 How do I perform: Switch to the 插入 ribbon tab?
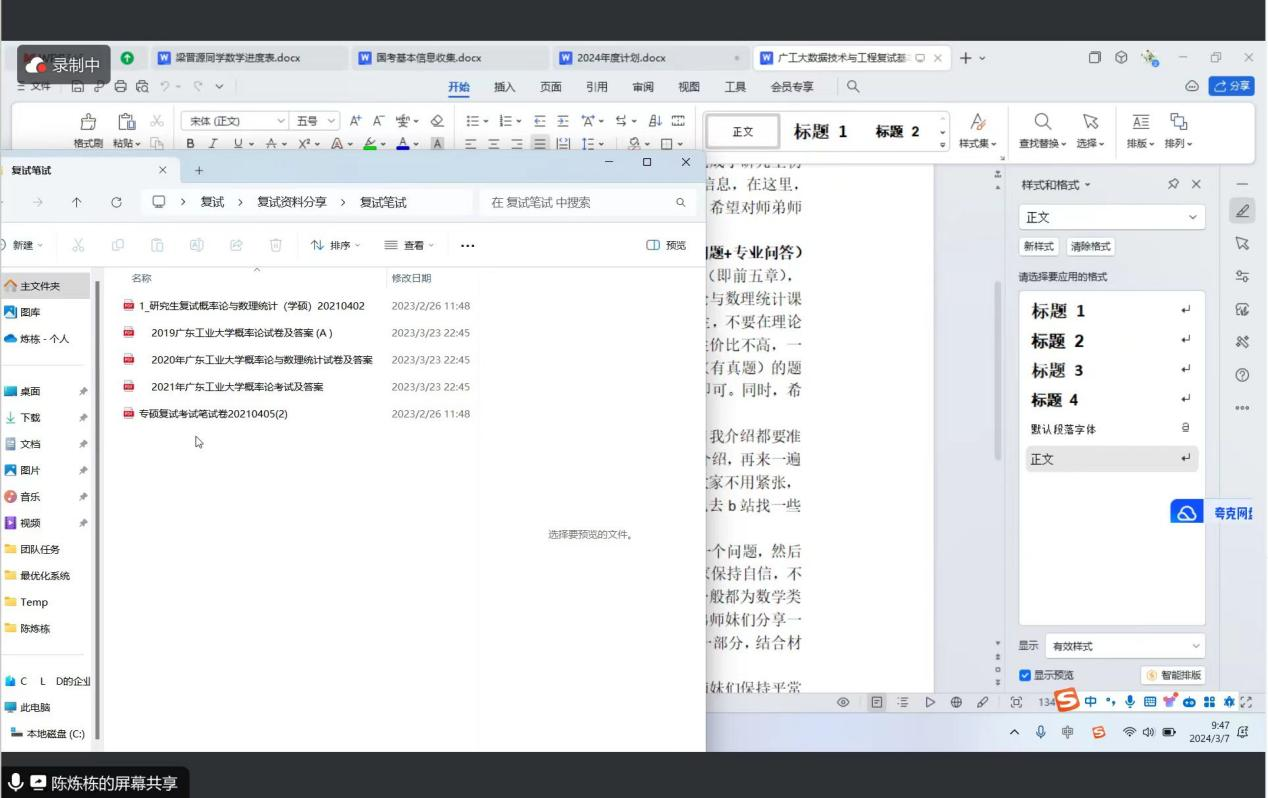click(505, 87)
